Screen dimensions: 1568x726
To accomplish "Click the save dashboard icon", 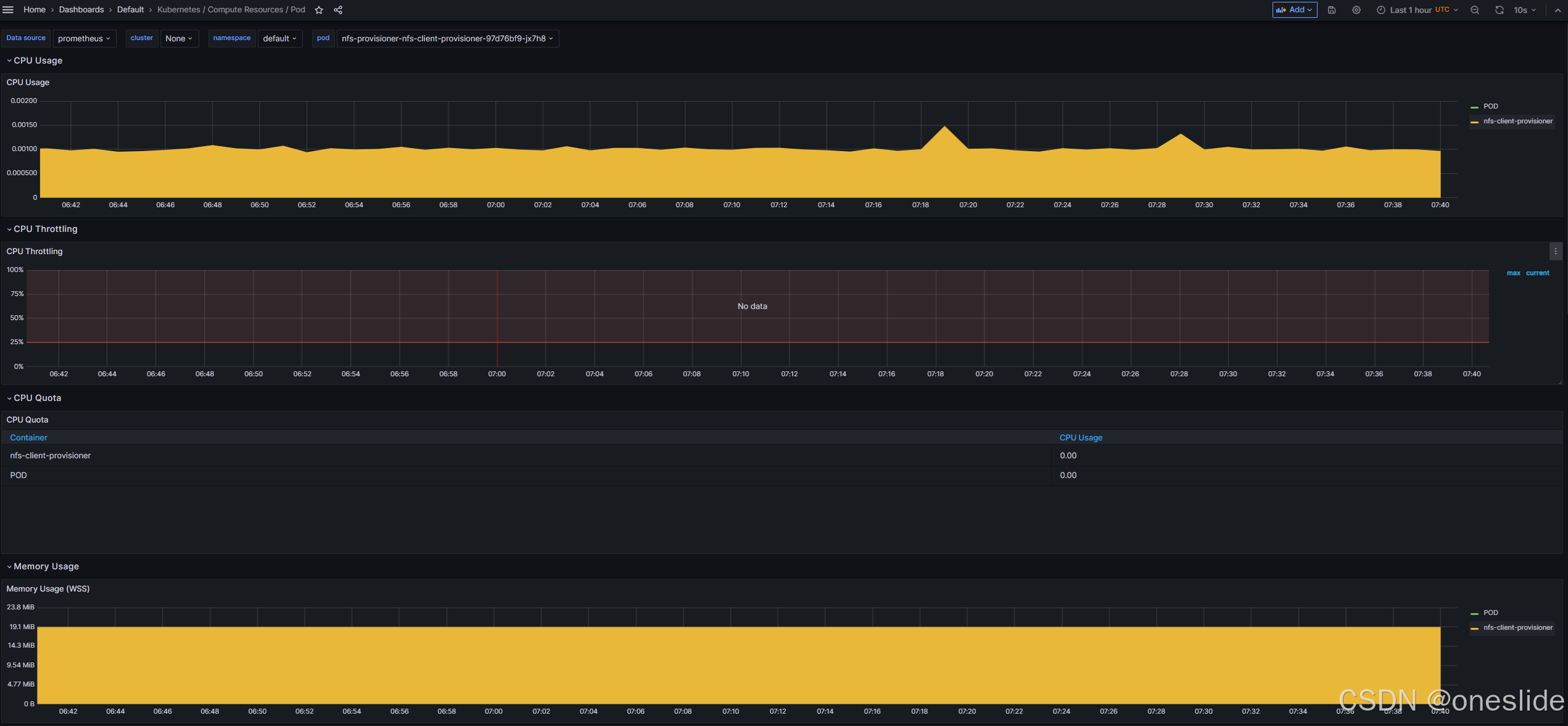I will click(x=1332, y=10).
